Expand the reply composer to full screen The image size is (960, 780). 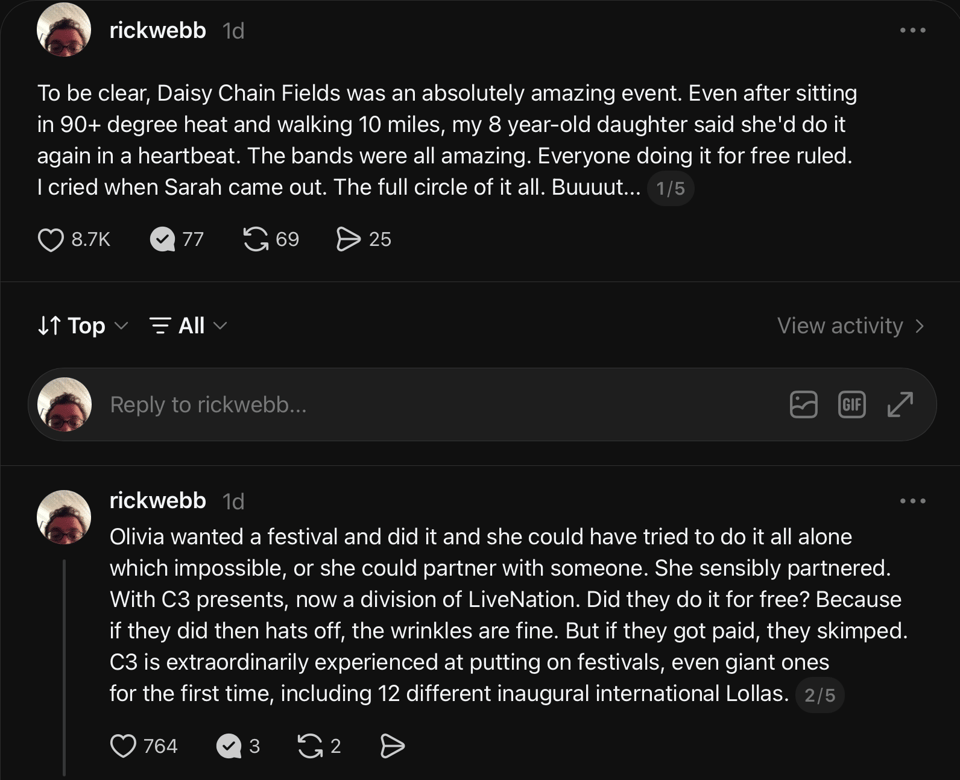900,405
